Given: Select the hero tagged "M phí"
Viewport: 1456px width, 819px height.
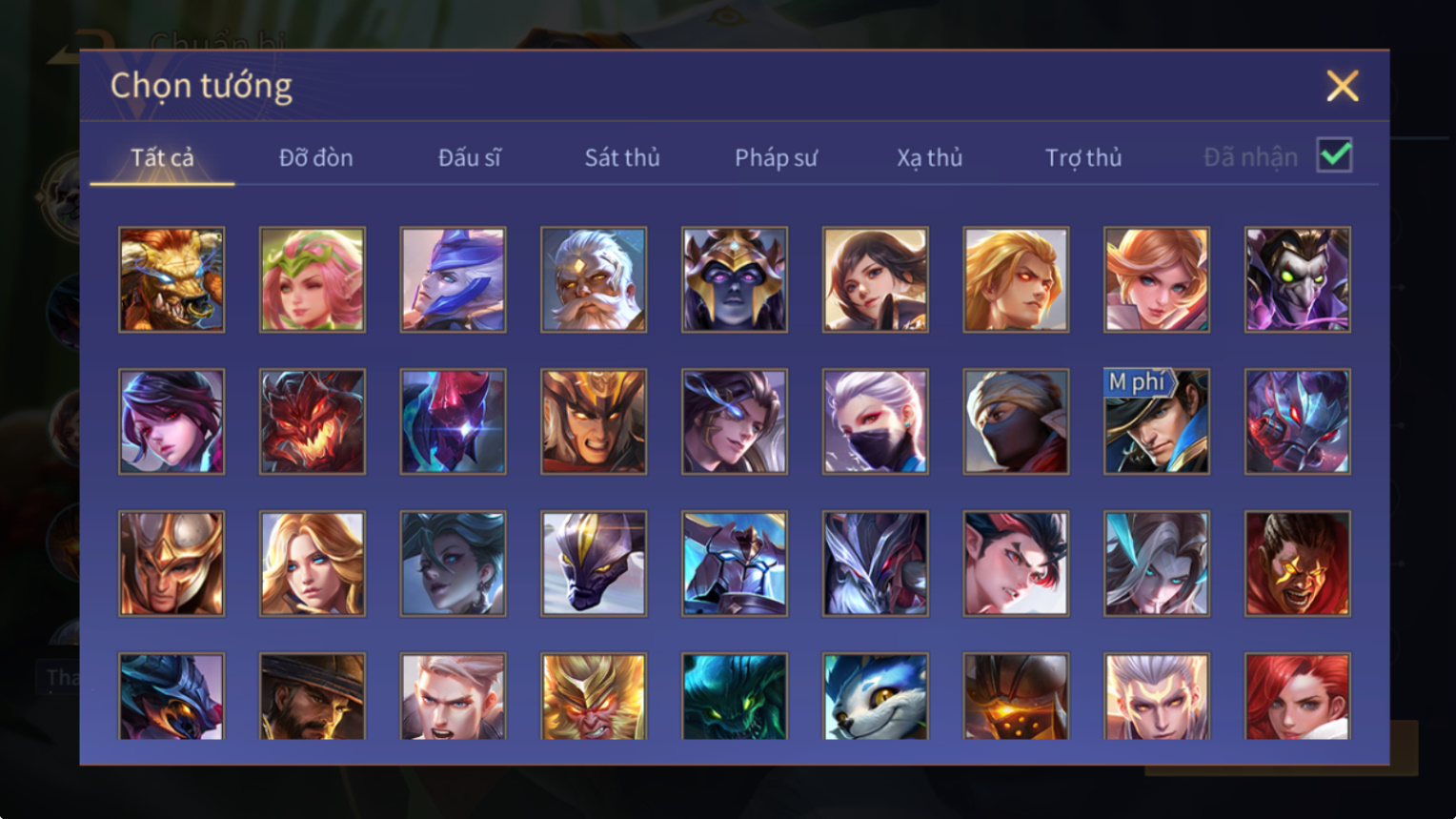Looking at the screenshot, I should (1156, 421).
